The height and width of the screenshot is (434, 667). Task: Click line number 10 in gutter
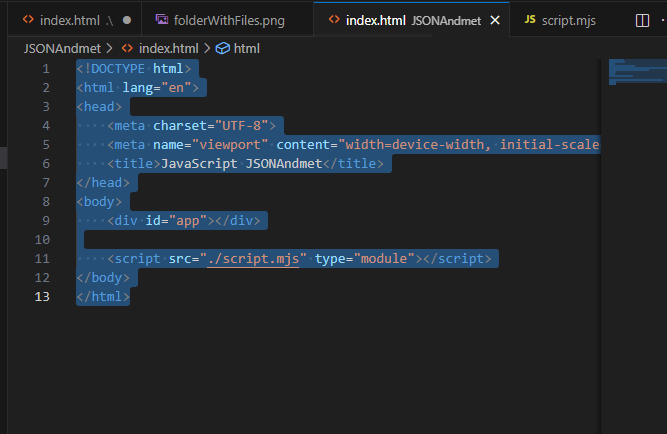42,240
